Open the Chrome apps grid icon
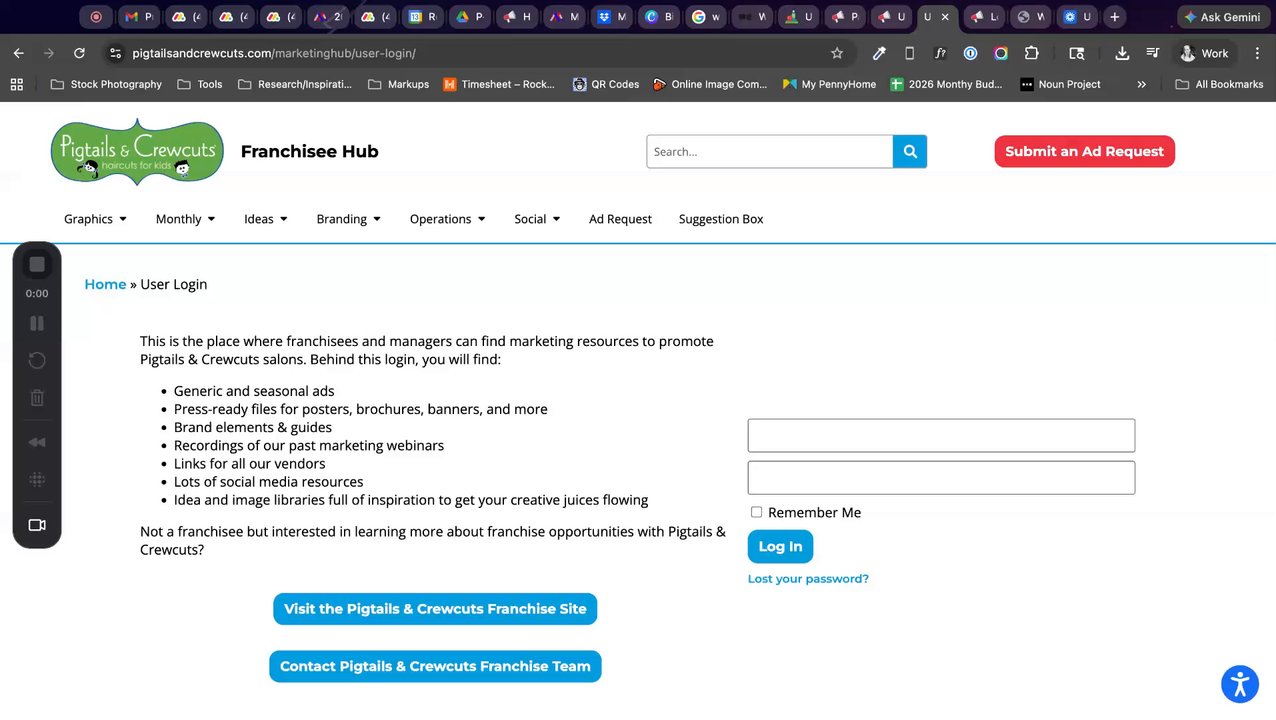Image resolution: width=1276 pixels, height=720 pixels. pyautogui.click(x=17, y=84)
